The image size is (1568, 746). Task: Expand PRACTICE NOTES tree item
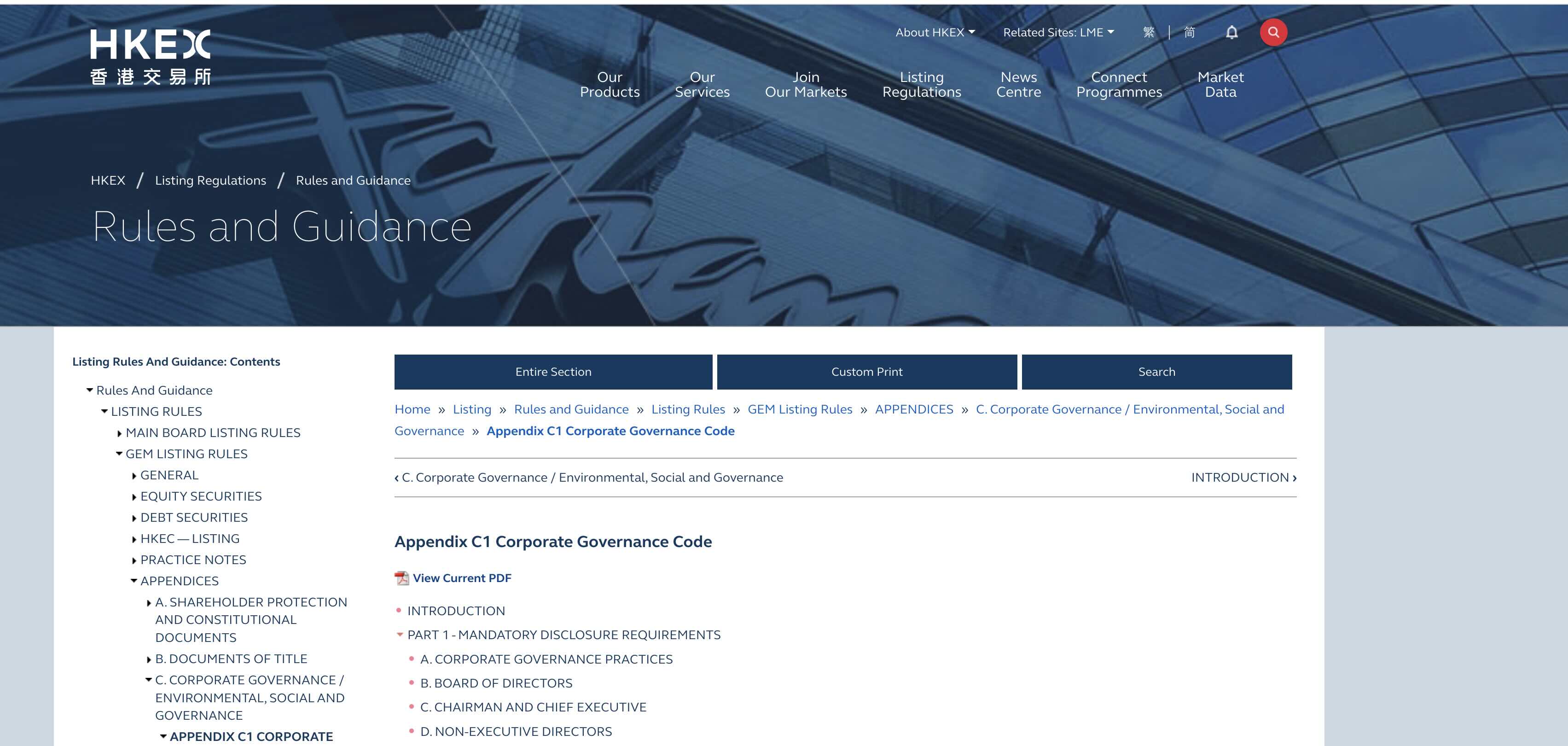coord(134,560)
